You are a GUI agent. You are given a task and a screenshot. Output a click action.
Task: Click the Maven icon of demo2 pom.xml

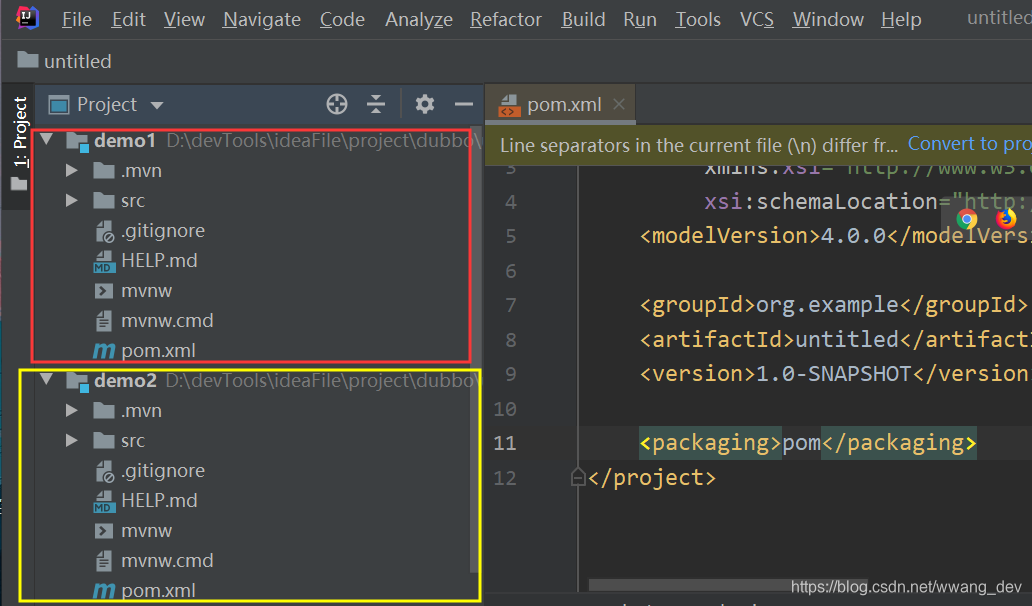[x=103, y=591]
